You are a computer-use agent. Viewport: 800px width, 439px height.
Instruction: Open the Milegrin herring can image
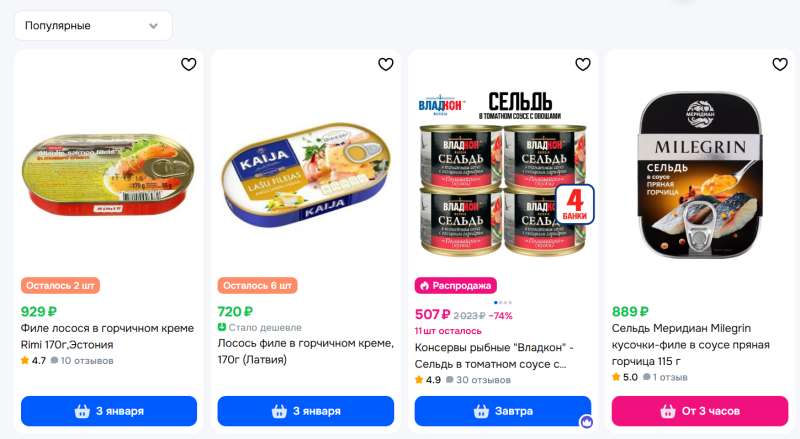click(x=700, y=175)
